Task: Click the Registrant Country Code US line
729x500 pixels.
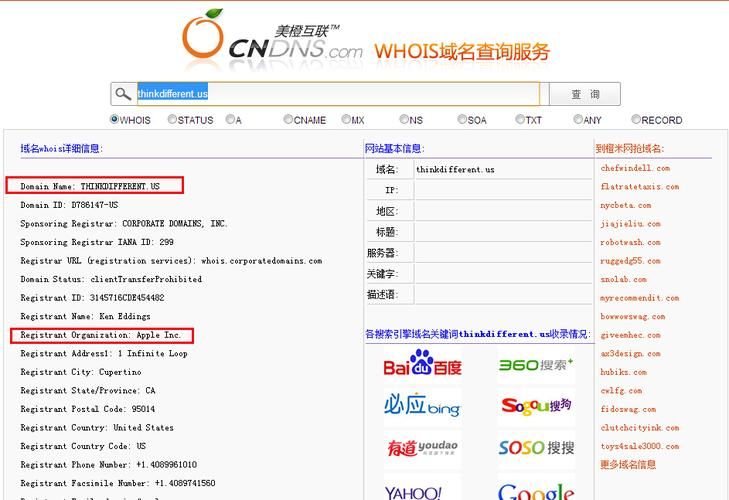Action: 83,446
